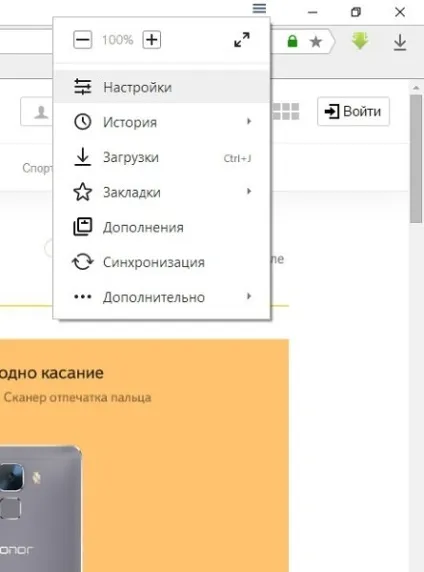Close the browser window
Image resolution: width=424 pixels, height=572 pixels.
click(400, 12)
